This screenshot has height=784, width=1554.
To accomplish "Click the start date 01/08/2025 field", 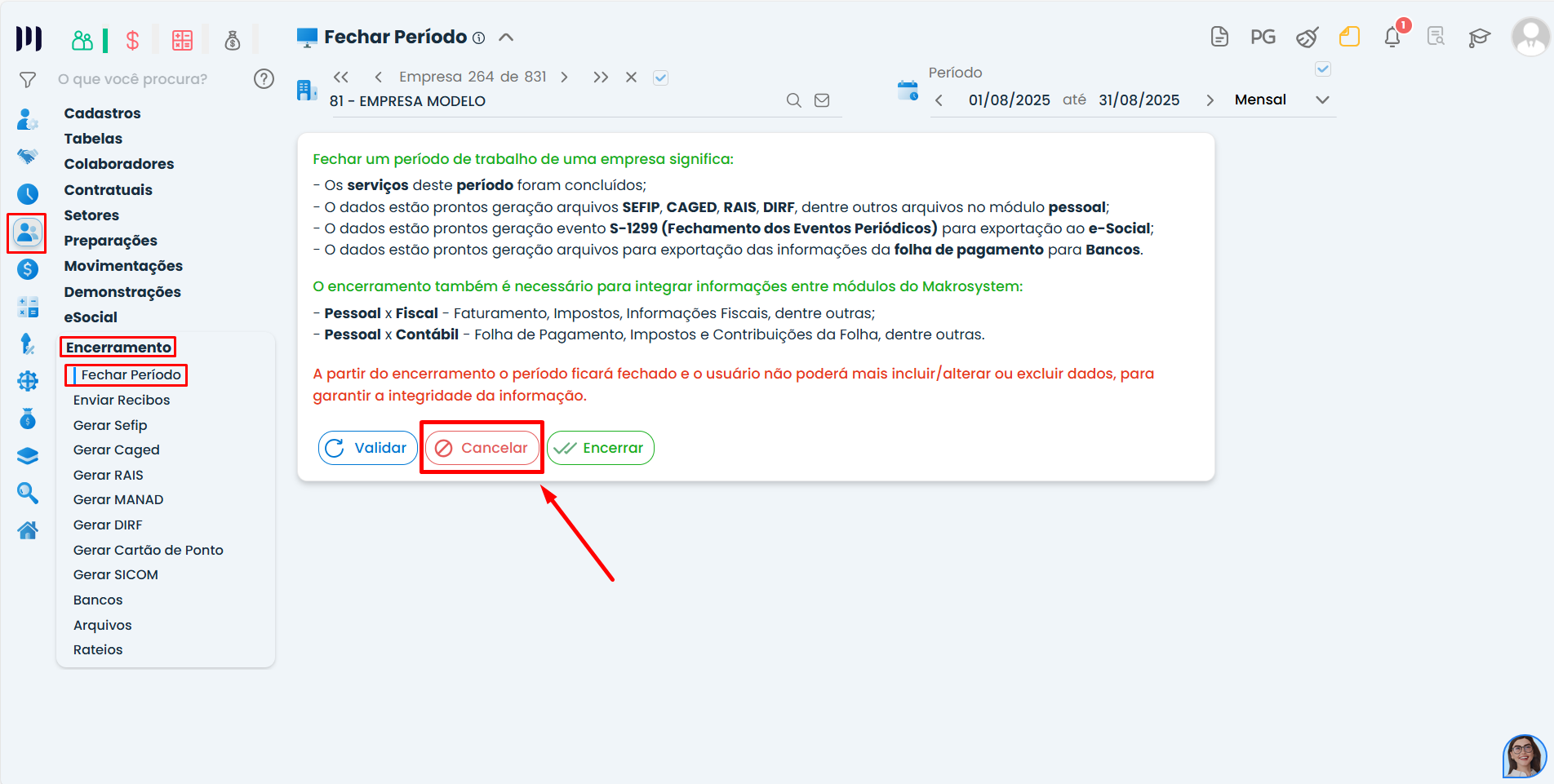I will [x=1010, y=100].
